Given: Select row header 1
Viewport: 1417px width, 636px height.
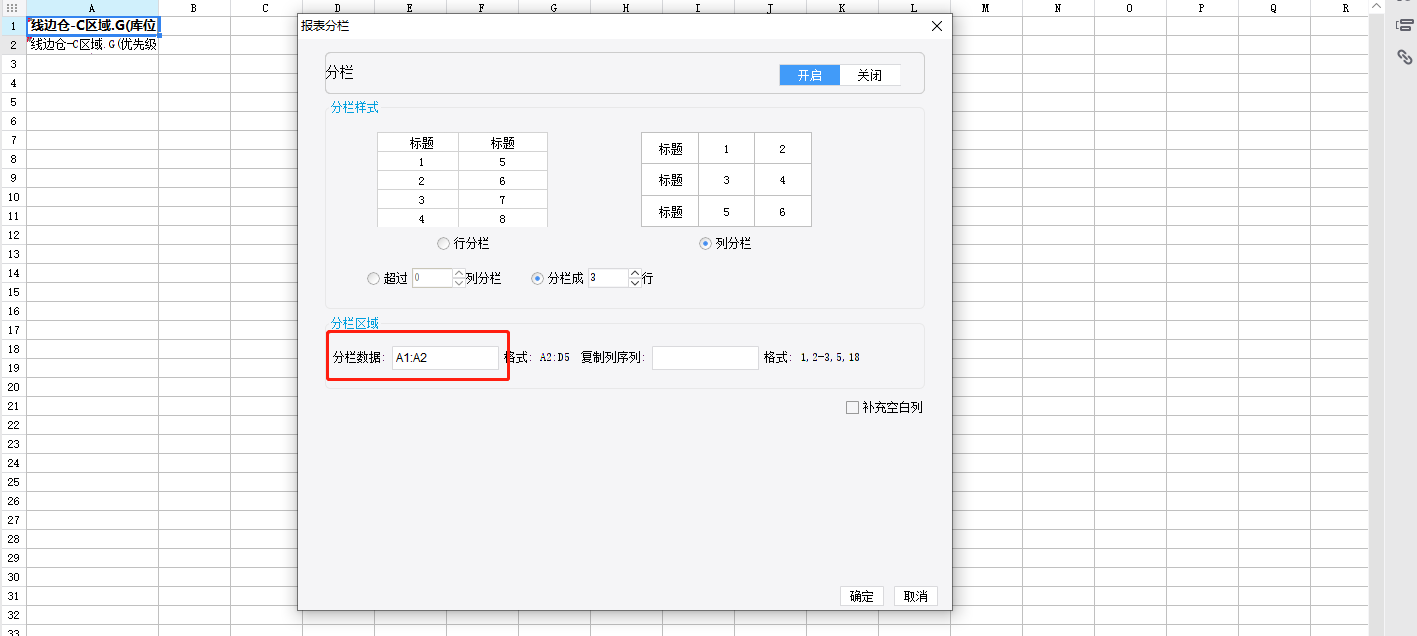Looking at the screenshot, I should click(x=13, y=25).
